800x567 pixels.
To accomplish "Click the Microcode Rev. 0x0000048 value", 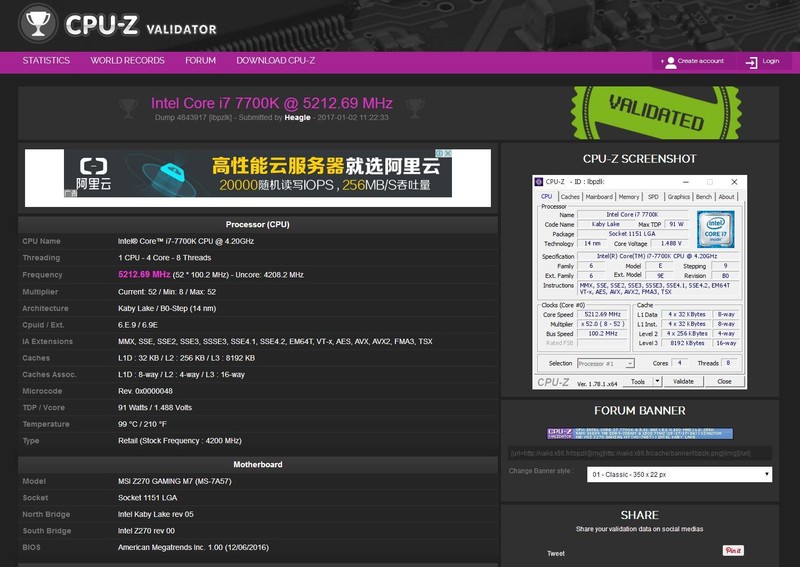I will click(145, 391).
